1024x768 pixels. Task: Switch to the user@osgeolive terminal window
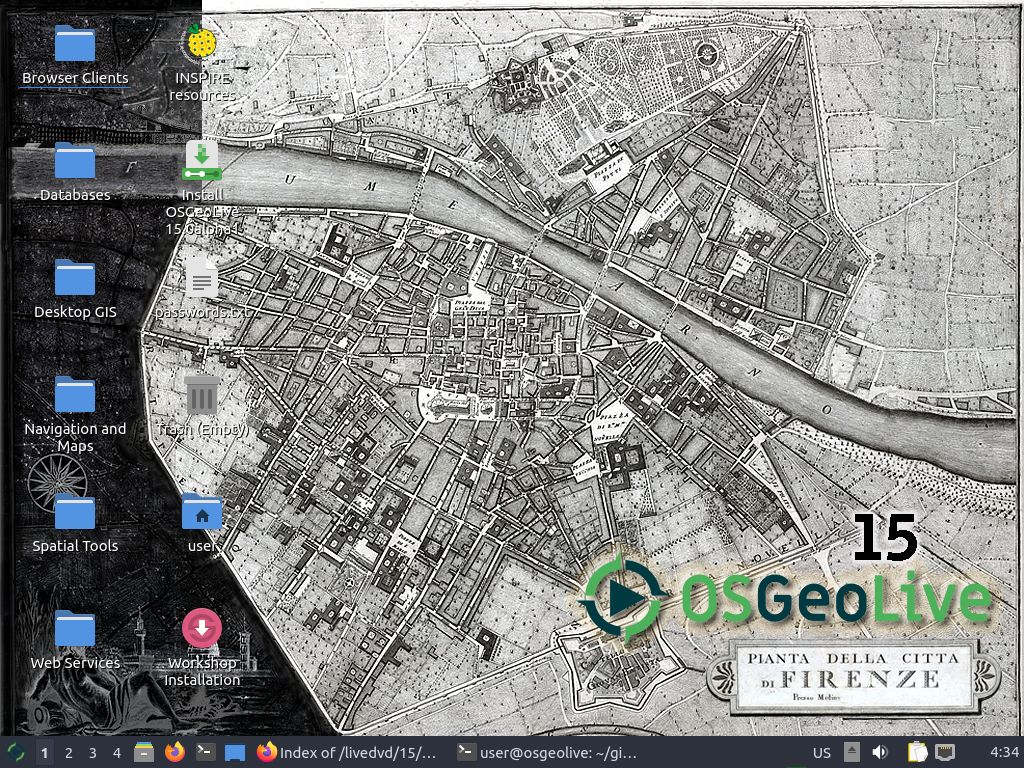tap(546, 752)
